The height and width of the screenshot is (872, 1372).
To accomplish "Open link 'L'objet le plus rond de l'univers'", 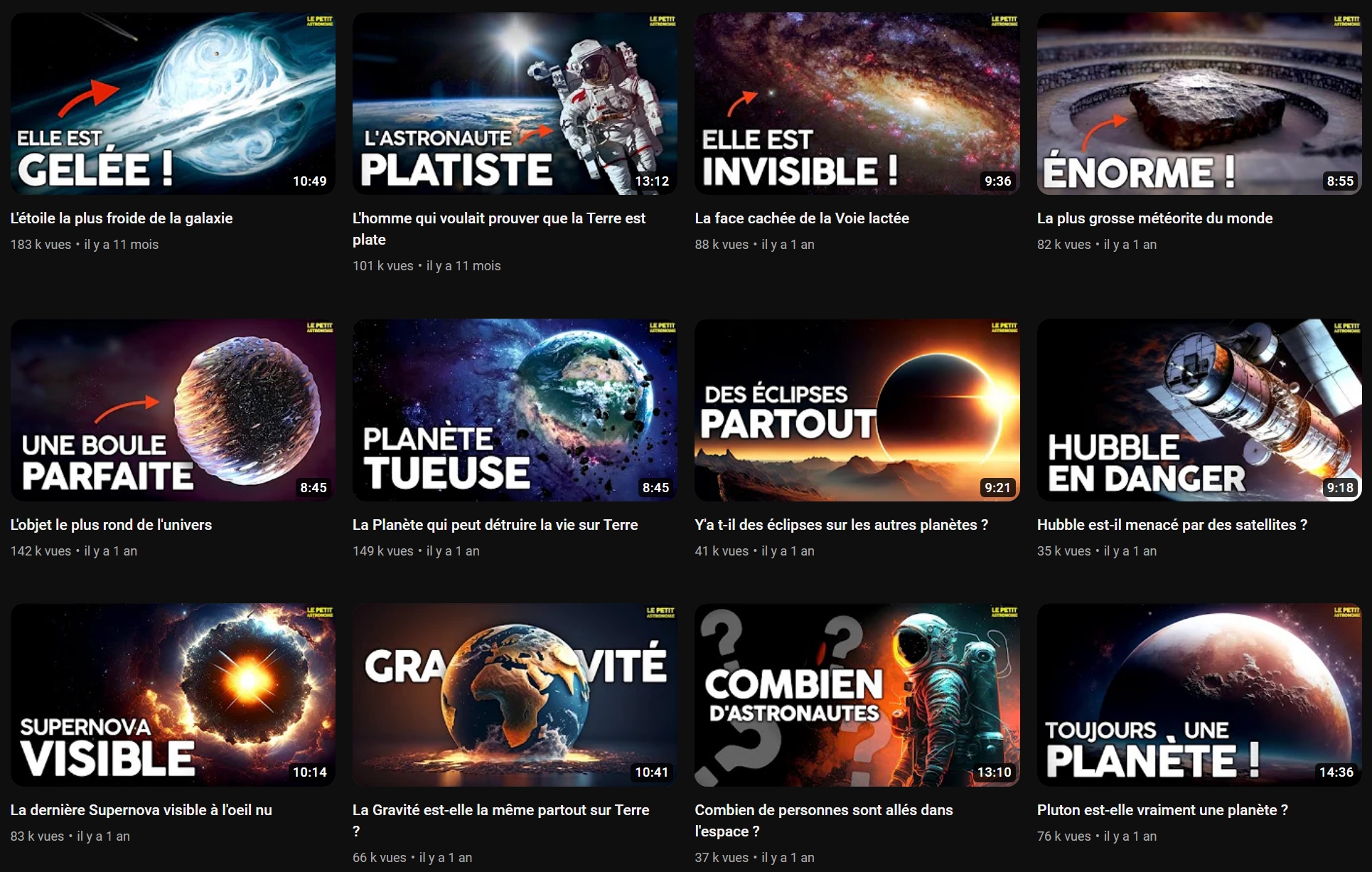I will [111, 525].
